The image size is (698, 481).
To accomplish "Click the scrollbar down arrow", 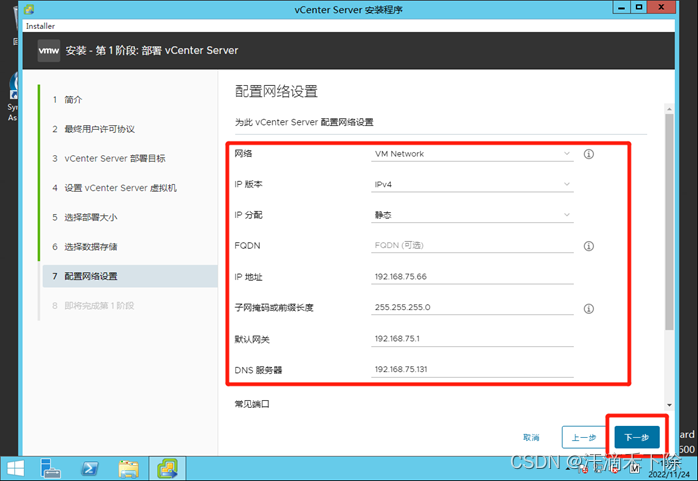I will coord(669,405).
